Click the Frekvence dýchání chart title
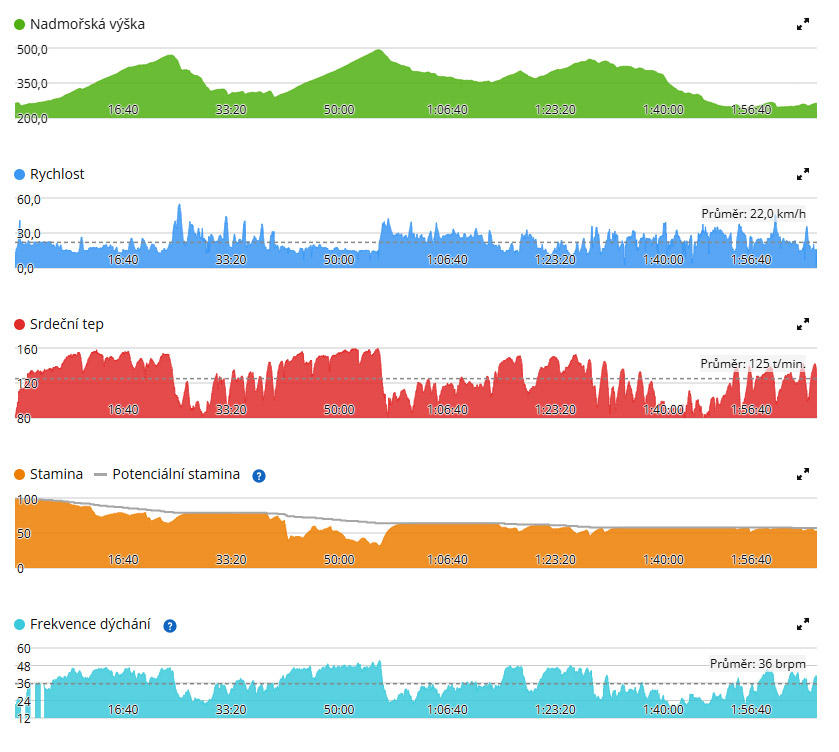 point(90,624)
